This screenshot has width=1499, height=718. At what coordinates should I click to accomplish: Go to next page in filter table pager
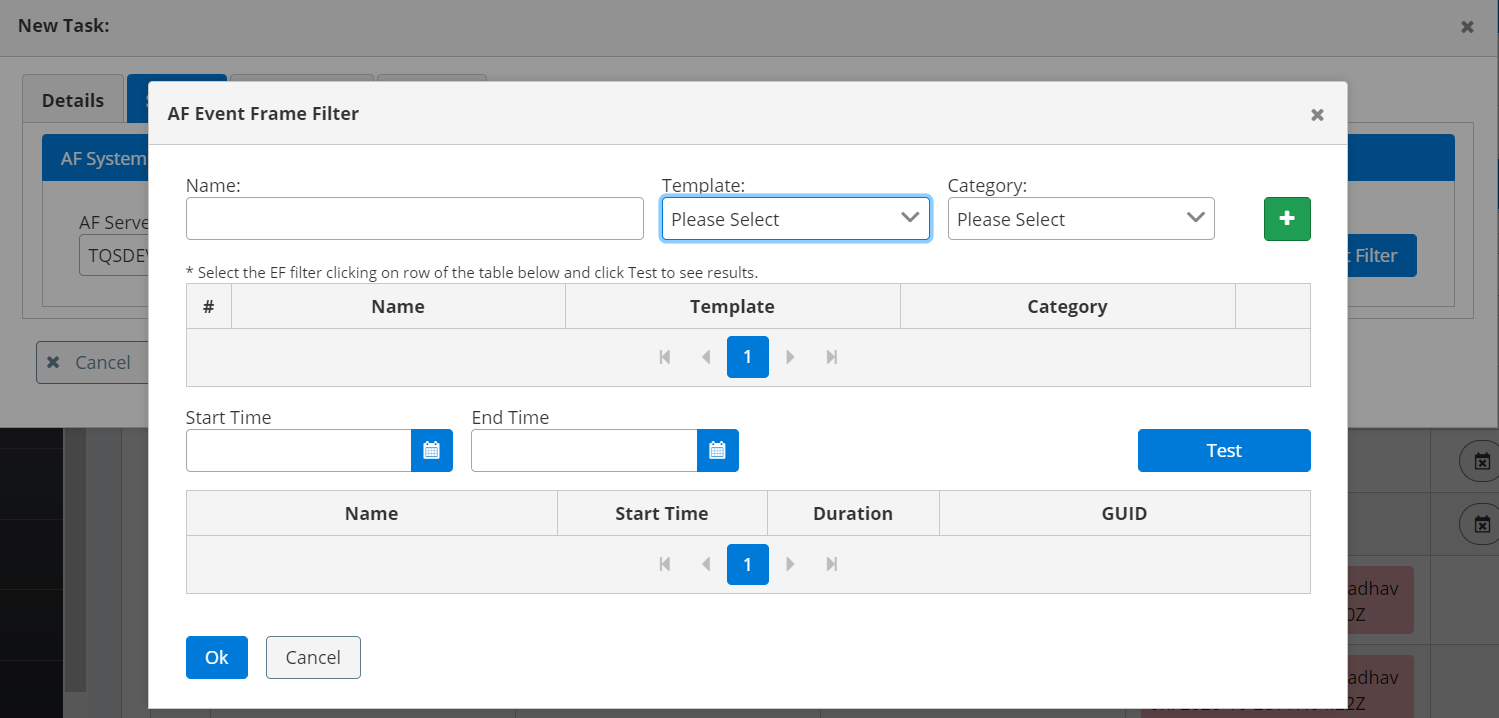[x=790, y=357]
